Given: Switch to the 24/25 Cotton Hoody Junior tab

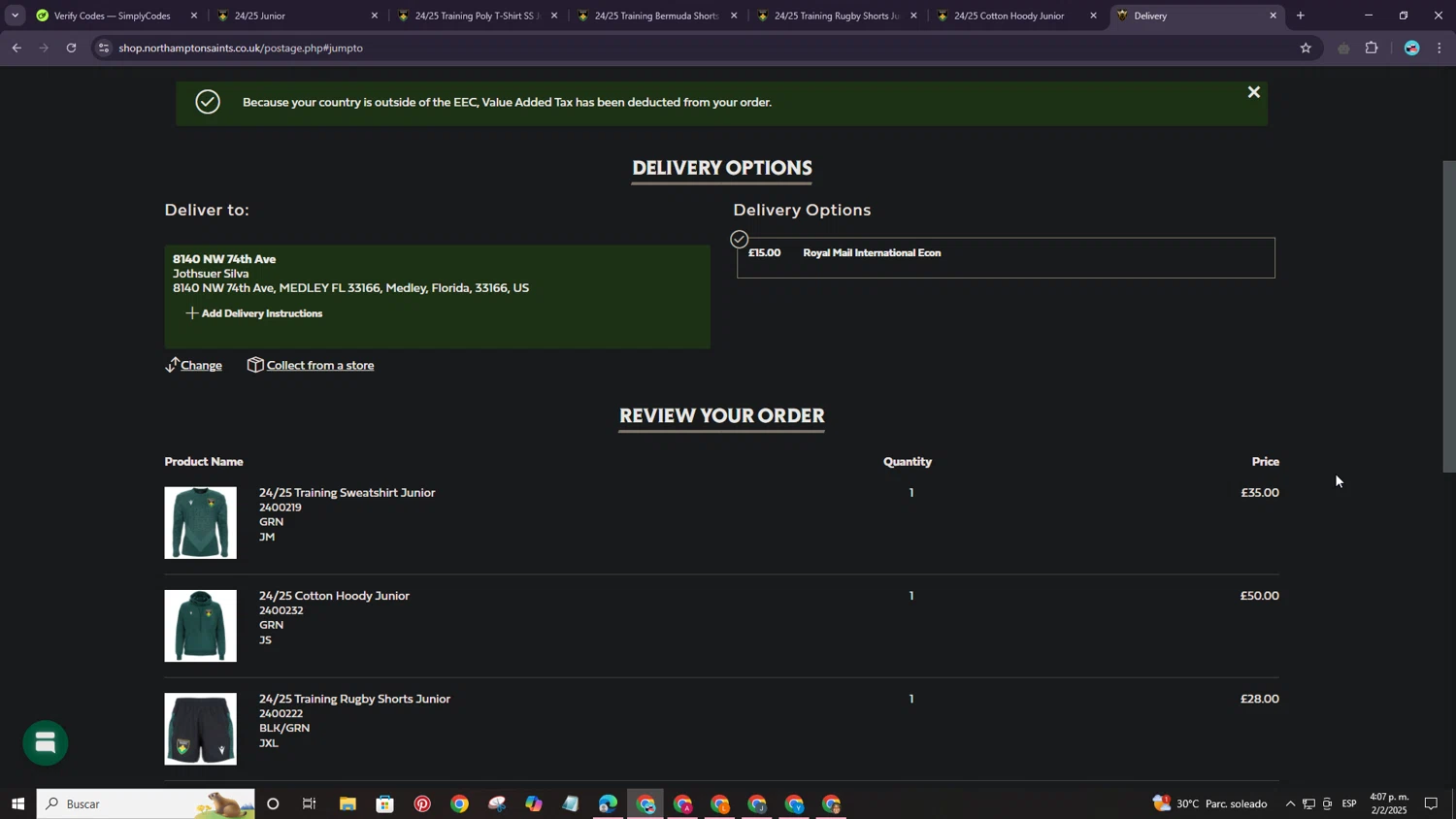Looking at the screenshot, I should coord(1014,16).
